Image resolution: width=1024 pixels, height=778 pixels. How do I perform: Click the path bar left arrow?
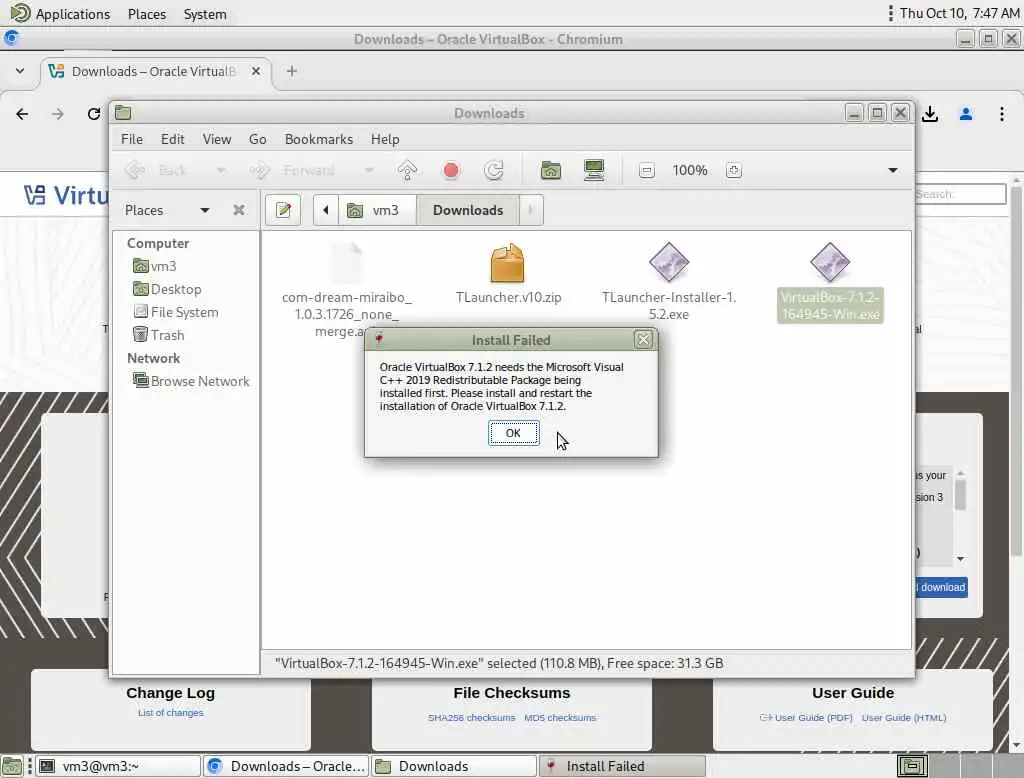[x=325, y=210]
